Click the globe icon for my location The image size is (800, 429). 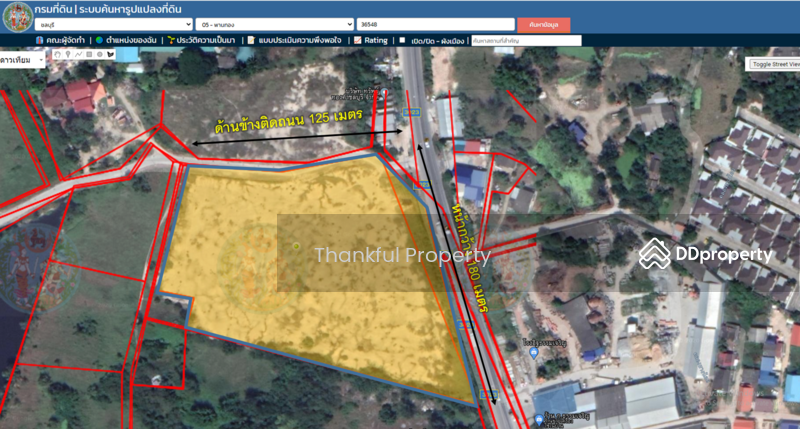click(x=99, y=41)
